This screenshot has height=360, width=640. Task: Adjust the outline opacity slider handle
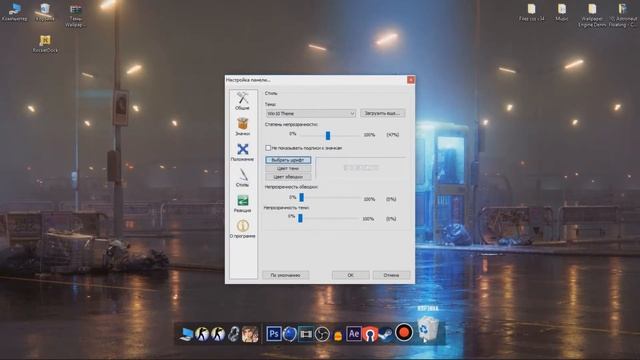pyautogui.click(x=302, y=198)
